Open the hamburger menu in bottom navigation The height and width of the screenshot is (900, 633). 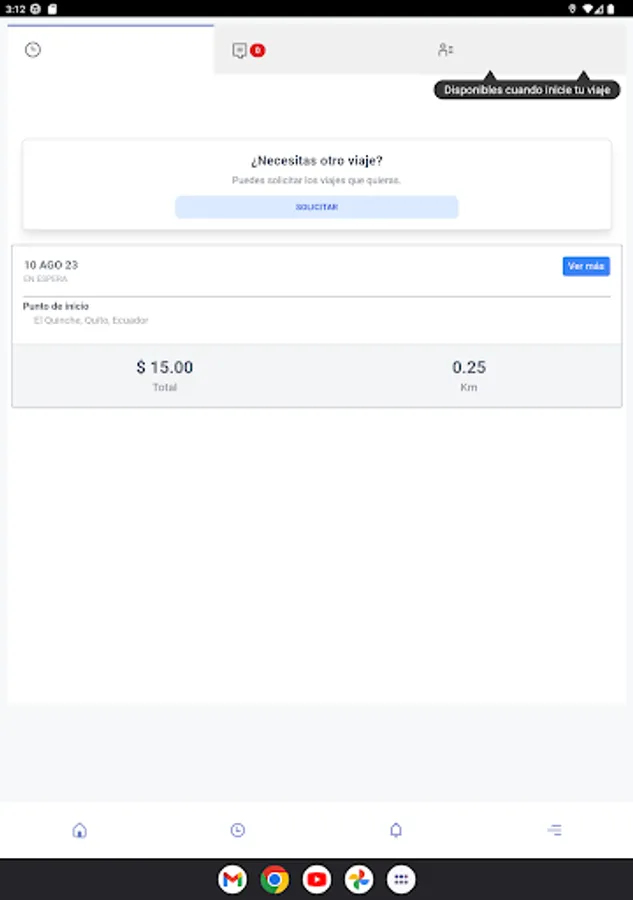pyautogui.click(x=554, y=830)
